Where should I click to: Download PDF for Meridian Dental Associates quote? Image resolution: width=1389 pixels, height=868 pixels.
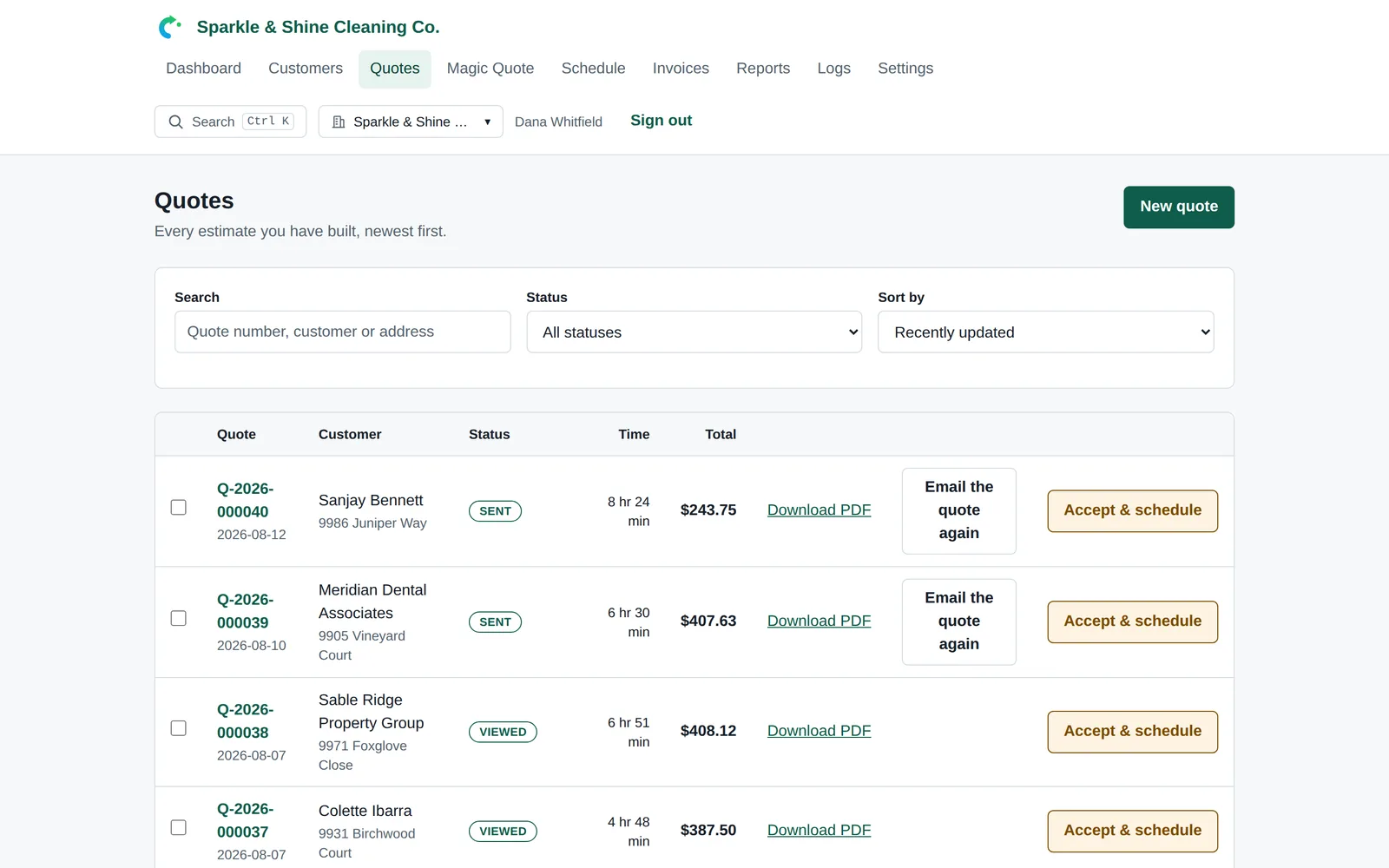tap(819, 621)
